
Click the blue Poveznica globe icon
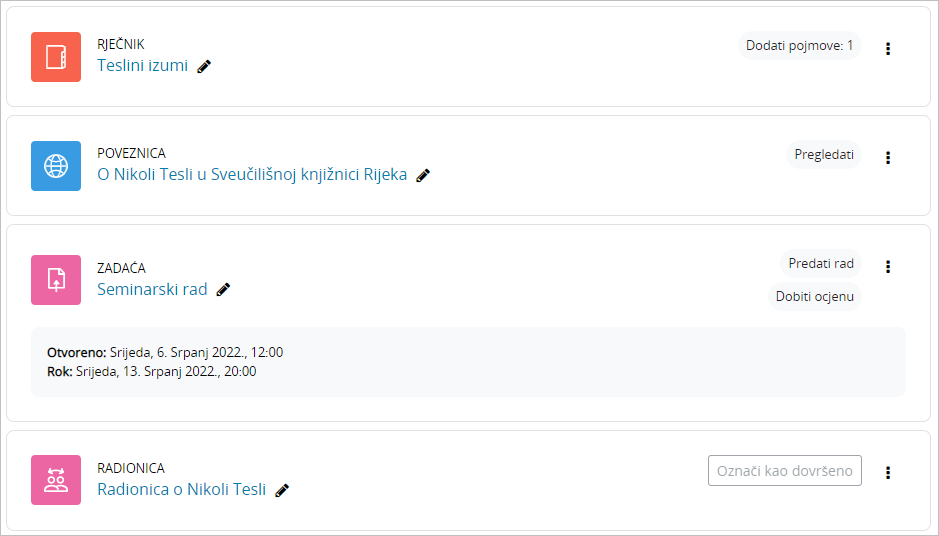tap(56, 166)
